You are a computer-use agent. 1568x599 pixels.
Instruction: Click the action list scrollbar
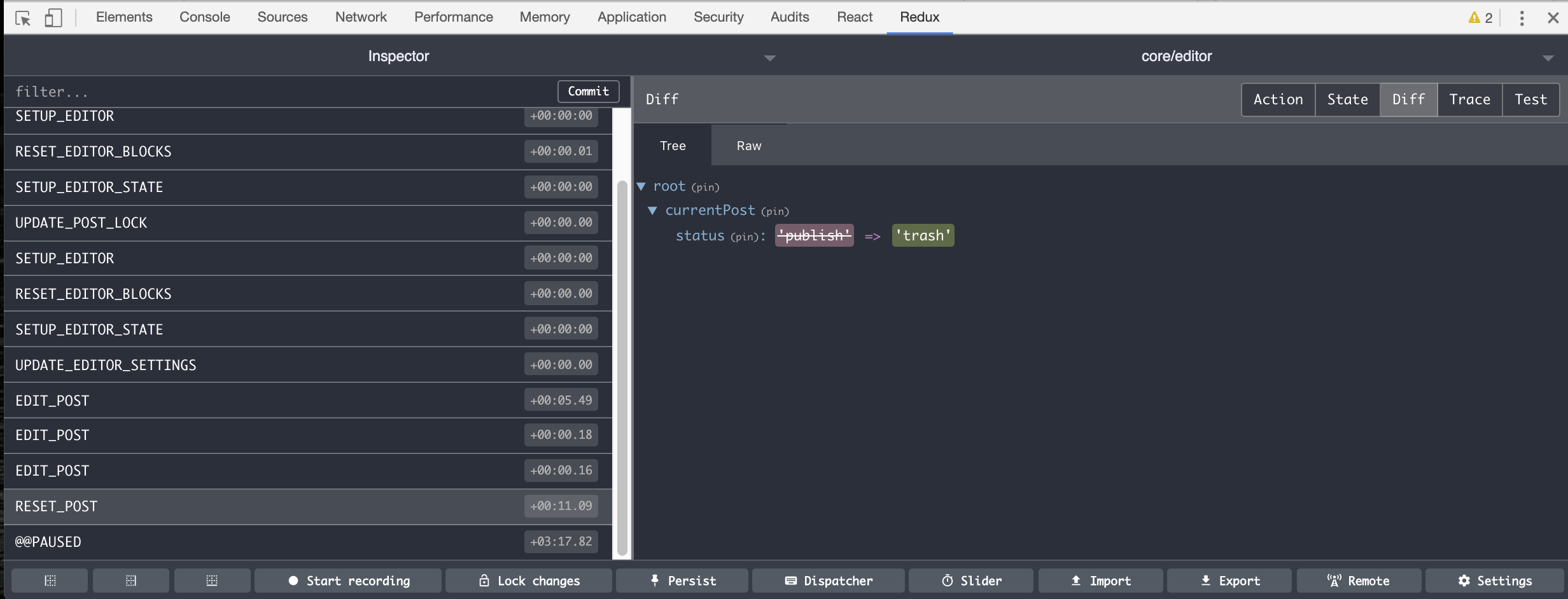622,368
